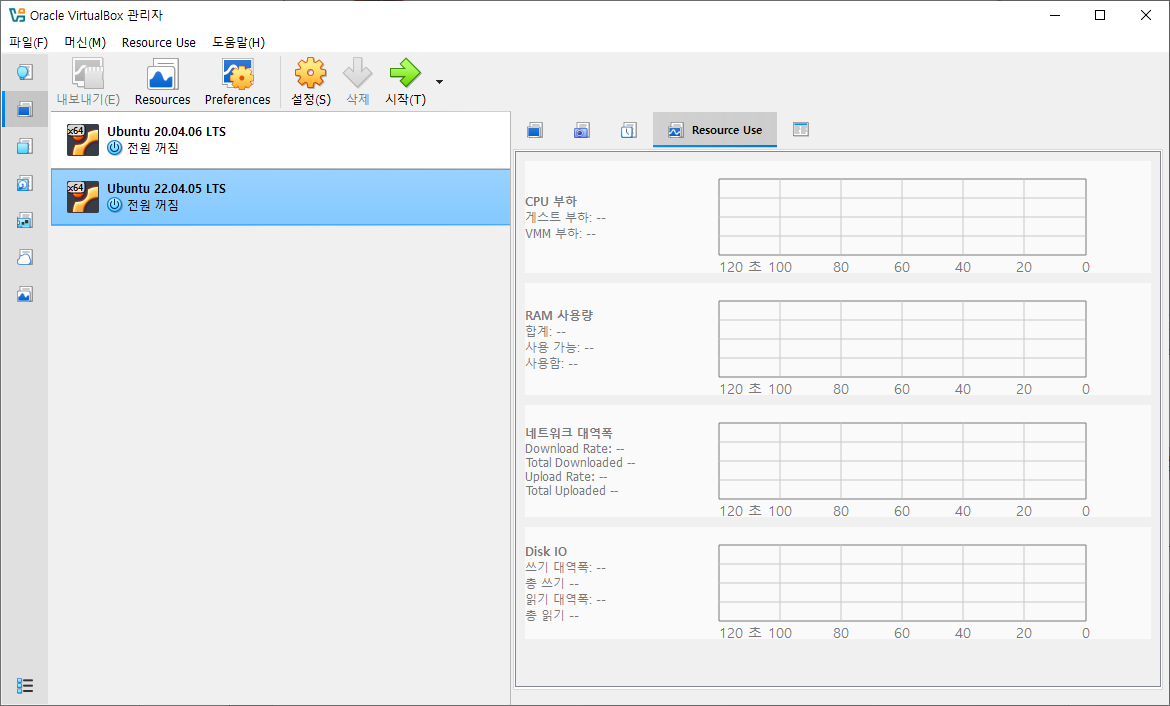Open the Resource Use menu in the menu bar

(159, 43)
